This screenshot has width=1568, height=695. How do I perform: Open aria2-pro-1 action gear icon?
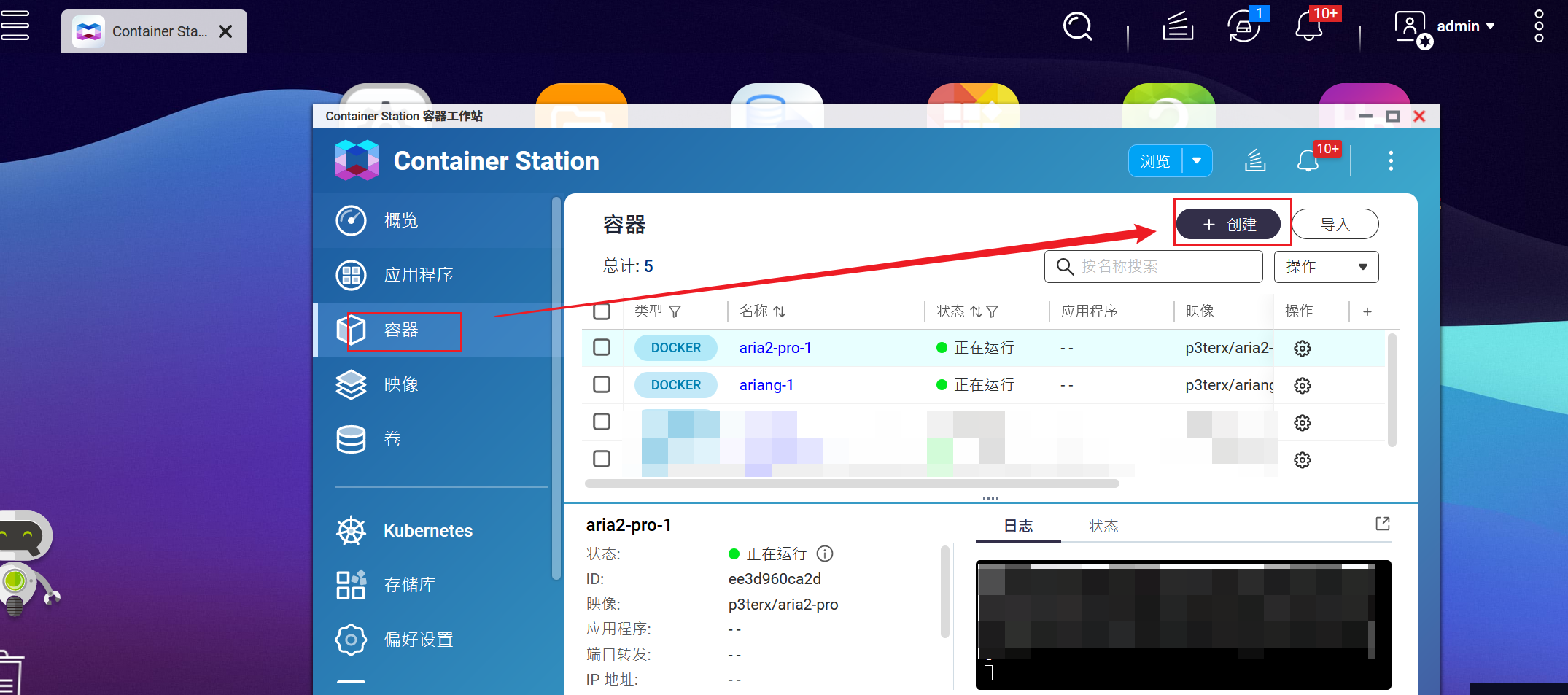click(x=1303, y=349)
